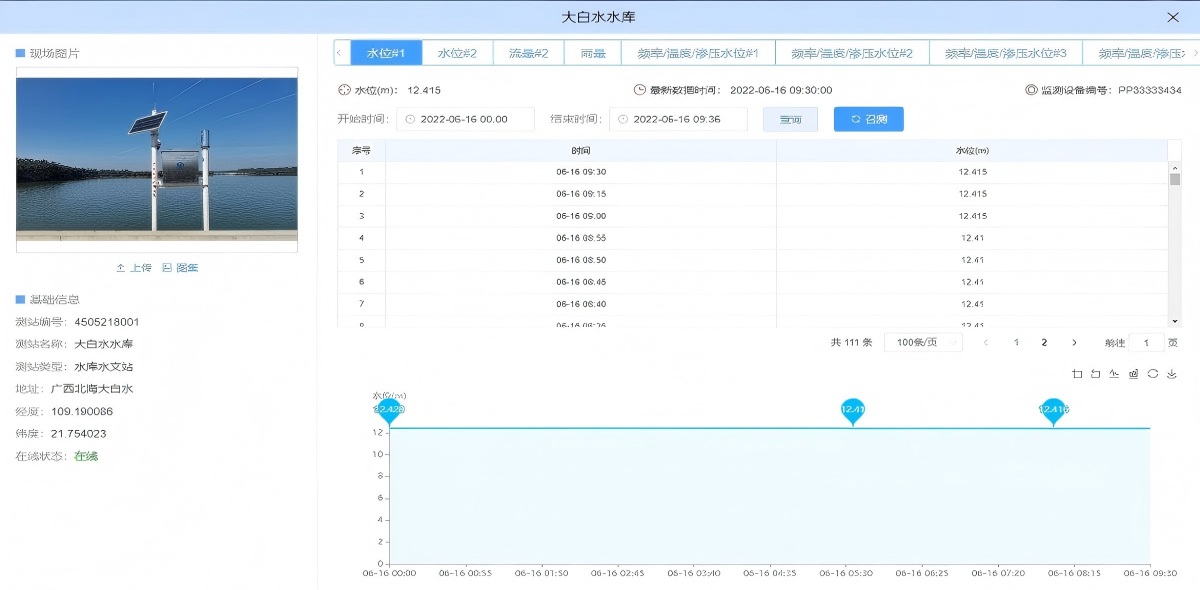This screenshot has height=590, width=1200.
Task: Click the chart area zoom icon
Action: tap(1077, 374)
